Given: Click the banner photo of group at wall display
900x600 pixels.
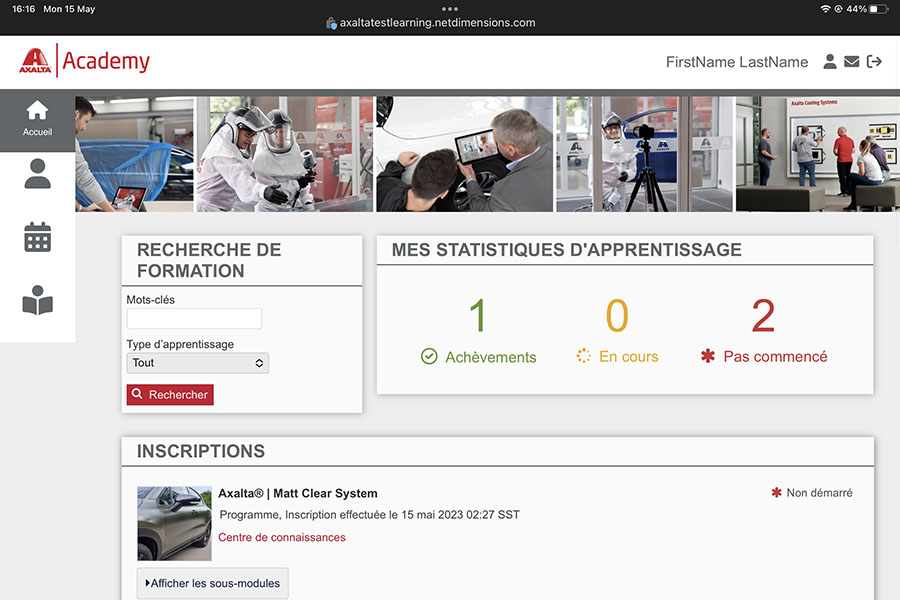Looking at the screenshot, I should pos(818,154).
